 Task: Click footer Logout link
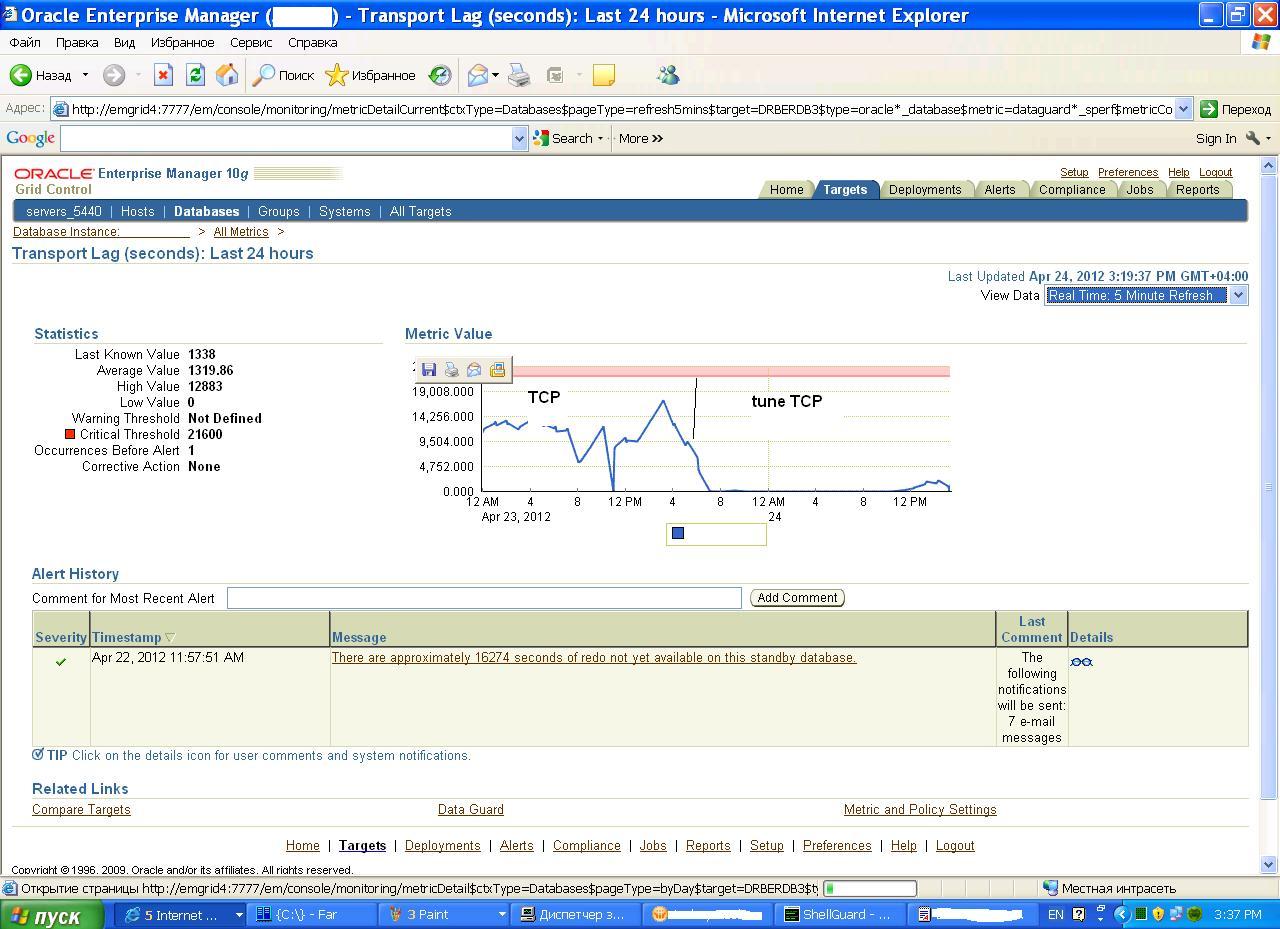tap(955, 846)
